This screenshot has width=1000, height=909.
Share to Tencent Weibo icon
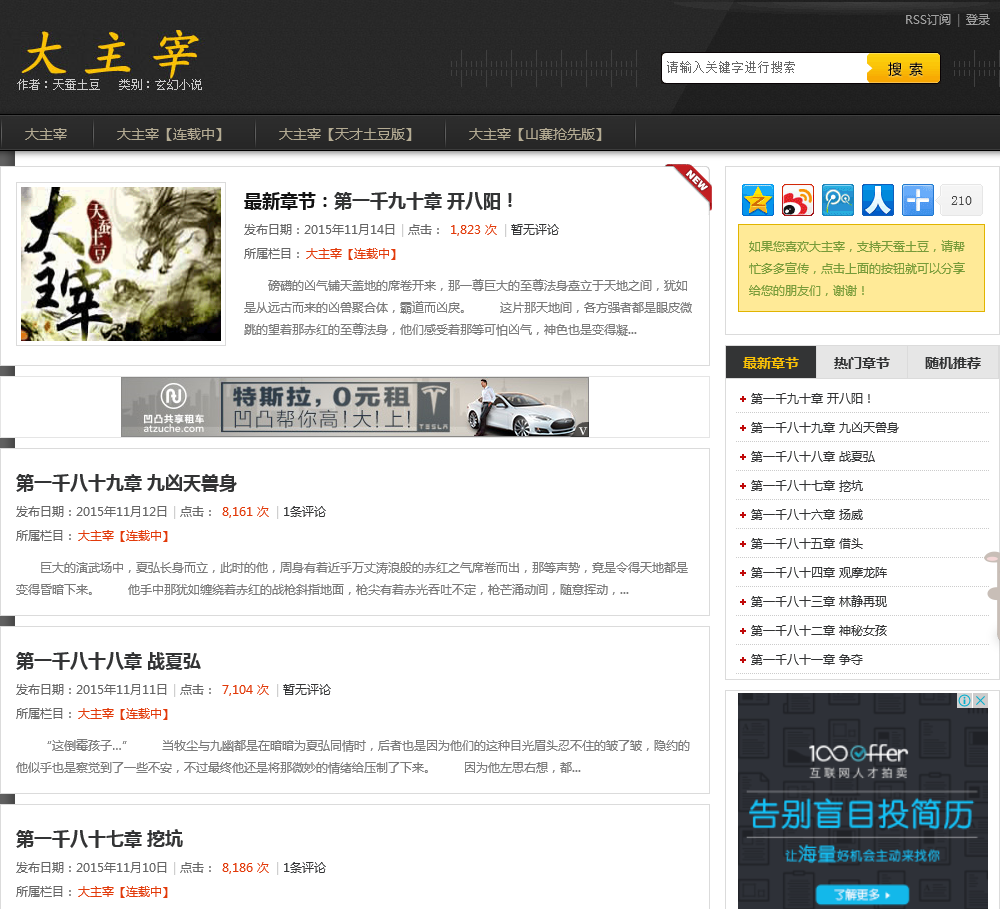click(x=838, y=200)
